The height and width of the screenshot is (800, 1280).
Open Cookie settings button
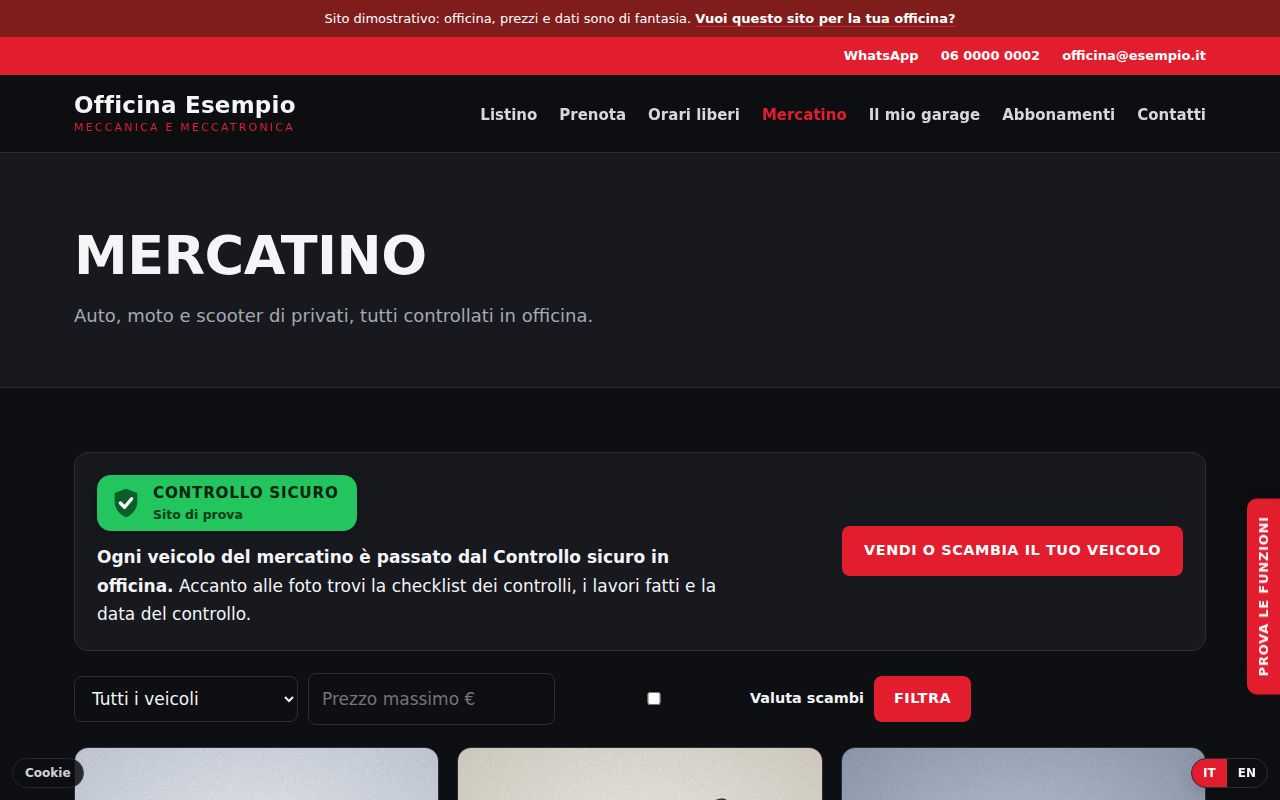point(48,772)
